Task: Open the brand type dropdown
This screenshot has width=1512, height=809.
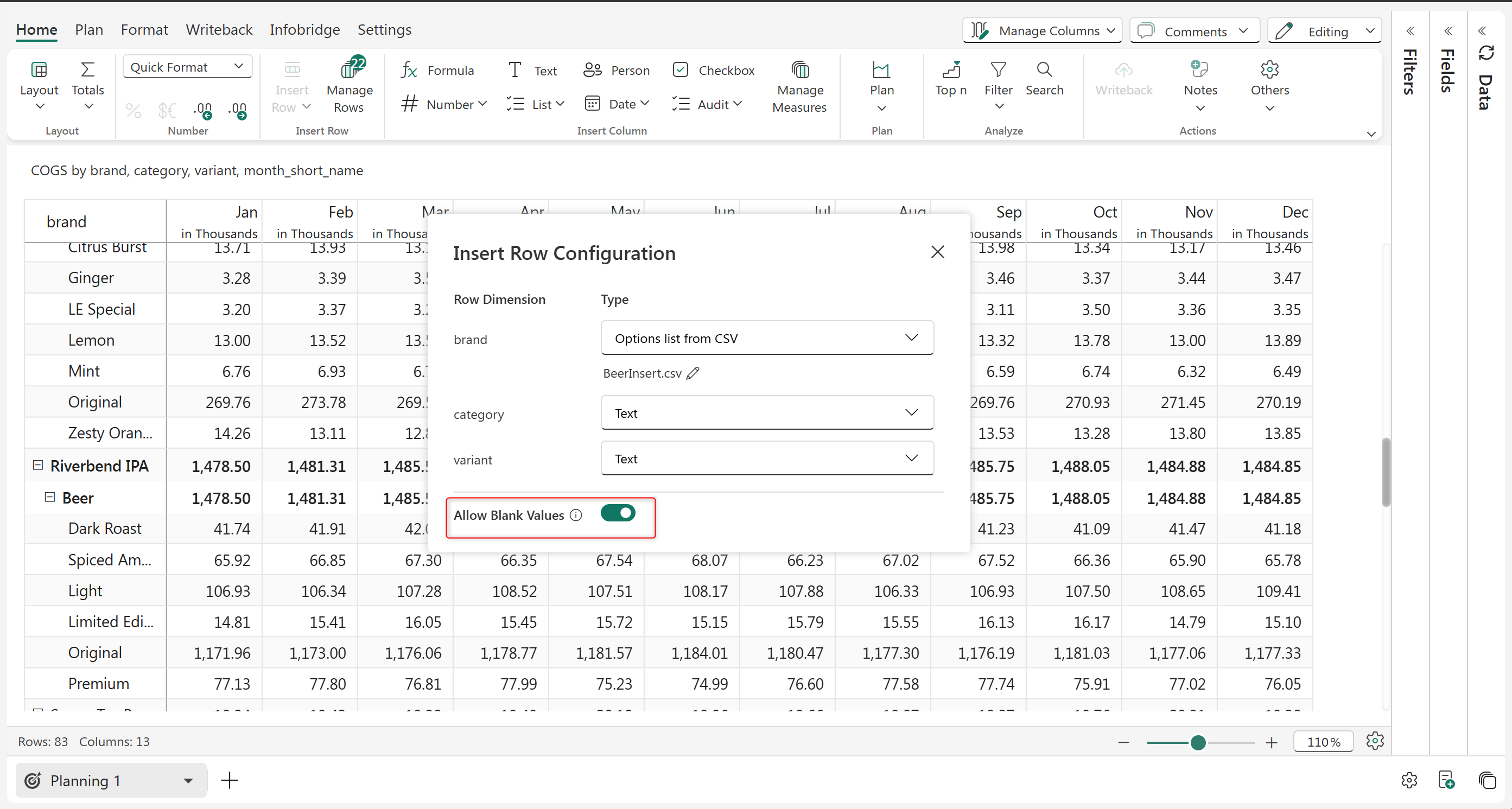Action: 766,338
